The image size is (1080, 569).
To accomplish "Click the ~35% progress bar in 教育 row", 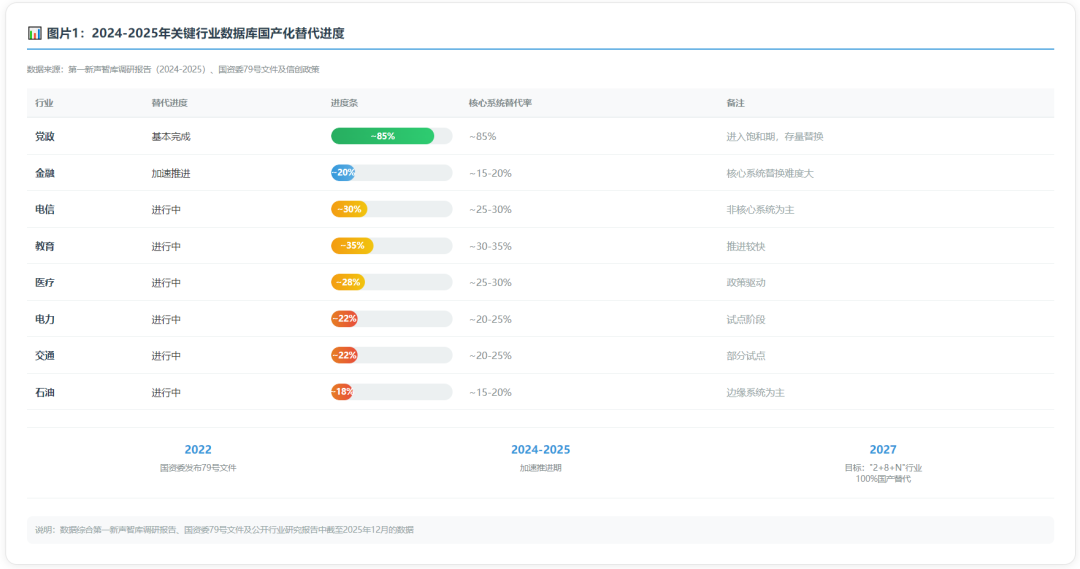I will point(352,245).
